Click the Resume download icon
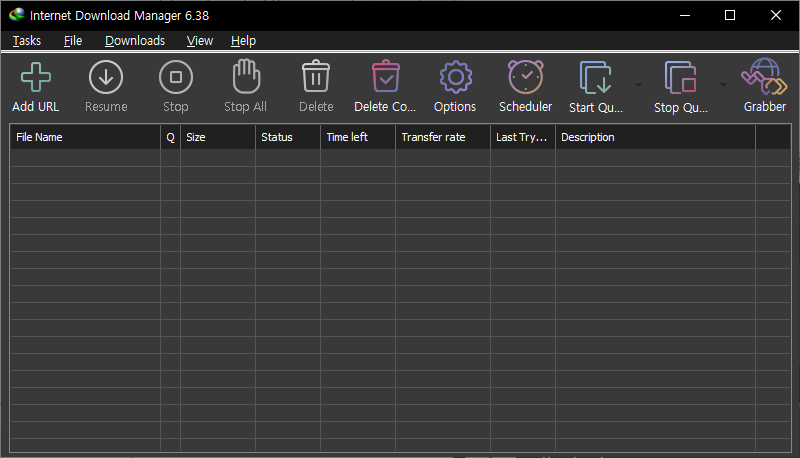Viewport: 800px width, 458px height. pos(106,77)
